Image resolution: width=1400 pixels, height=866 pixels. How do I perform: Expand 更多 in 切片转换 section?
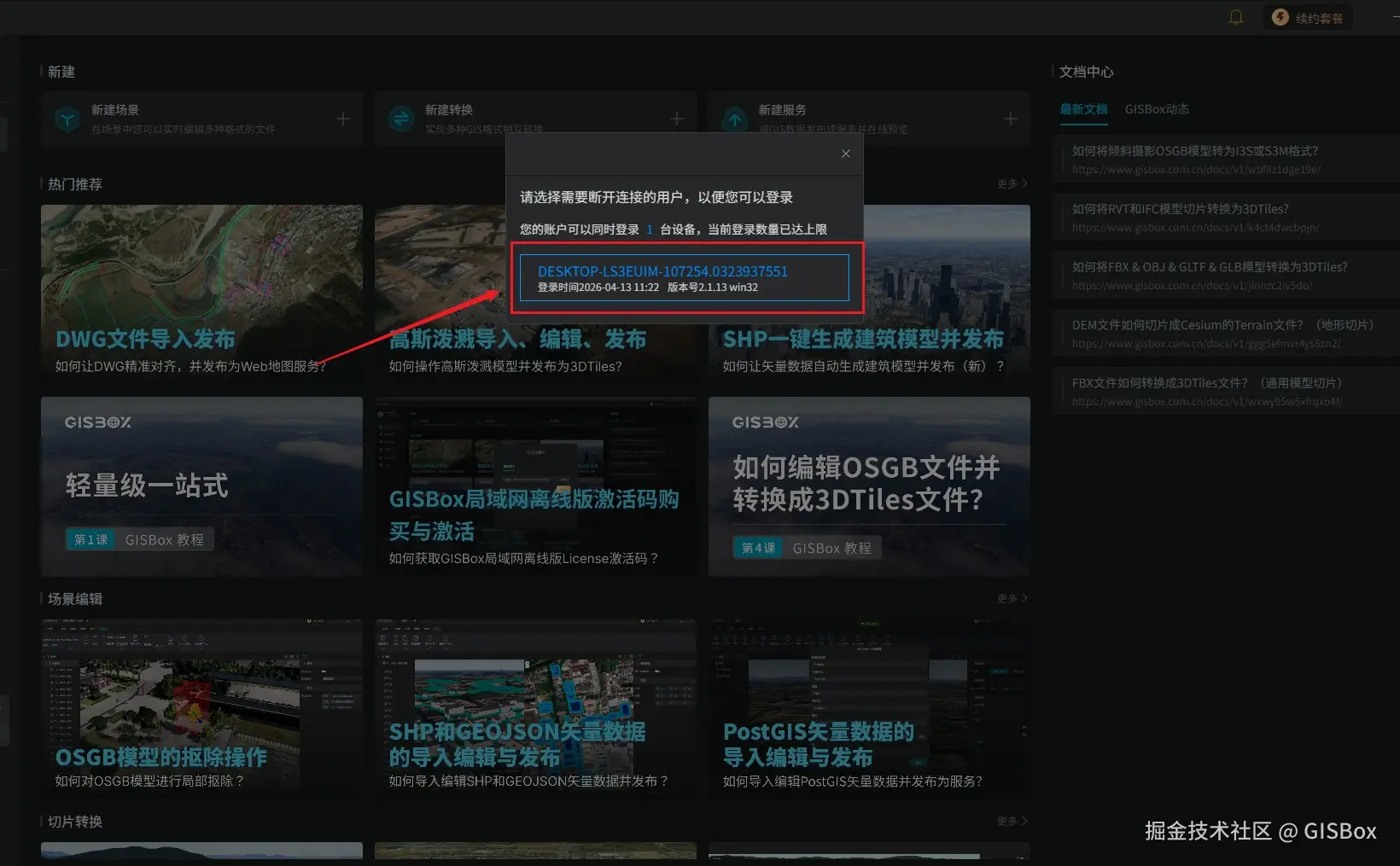point(1012,822)
